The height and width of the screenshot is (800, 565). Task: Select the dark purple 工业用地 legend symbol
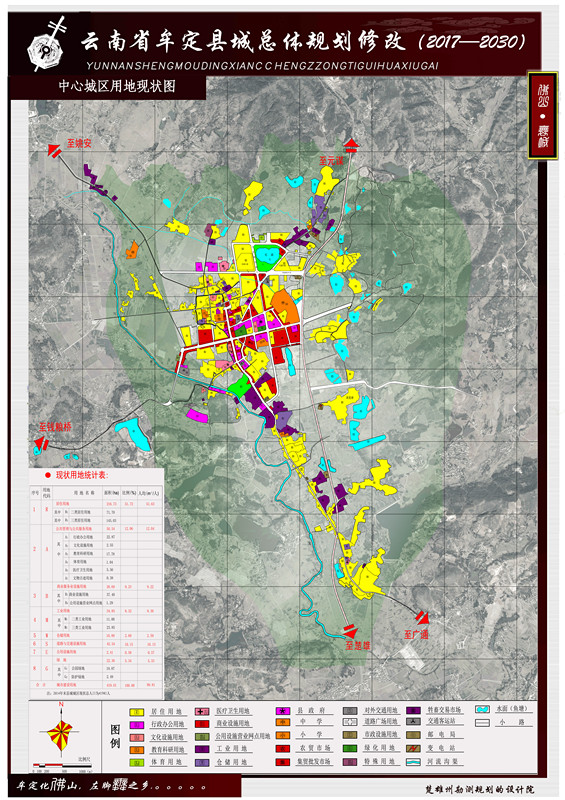[202, 749]
